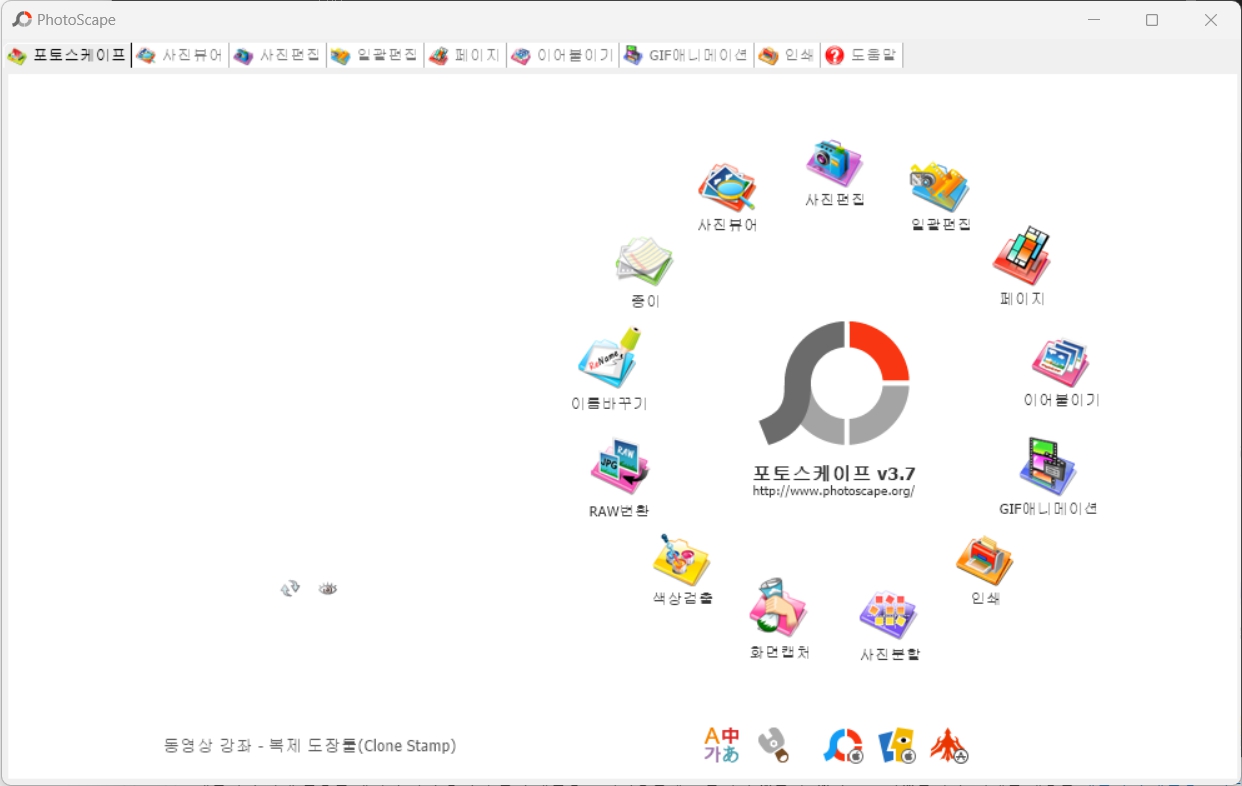1242x786 pixels.
Task: Open 동영상 강좌 - 복제 도장툴 link
Action: pos(310,746)
